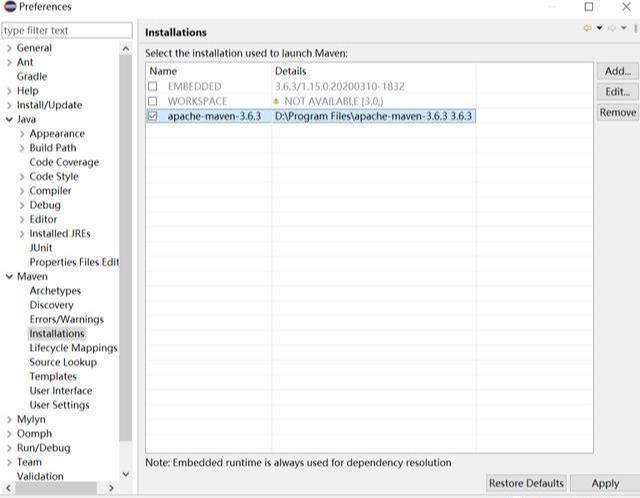Expand the Compiler node
The width and height of the screenshot is (640, 498).
(x=22, y=191)
